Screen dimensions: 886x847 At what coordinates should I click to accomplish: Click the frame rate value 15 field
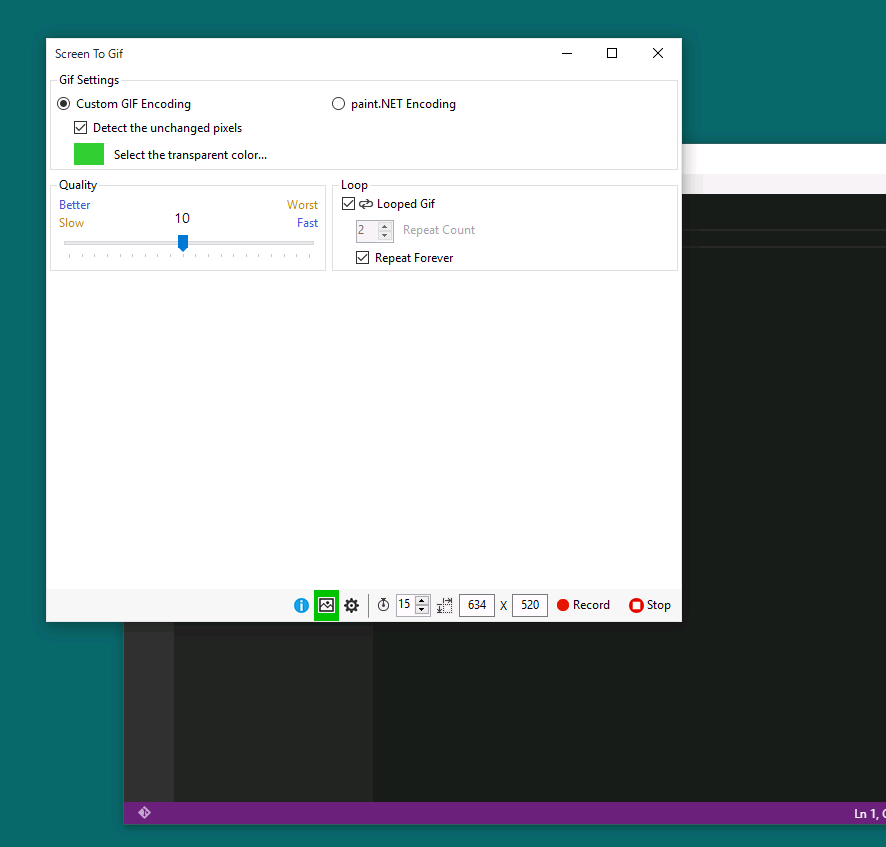tap(406, 605)
